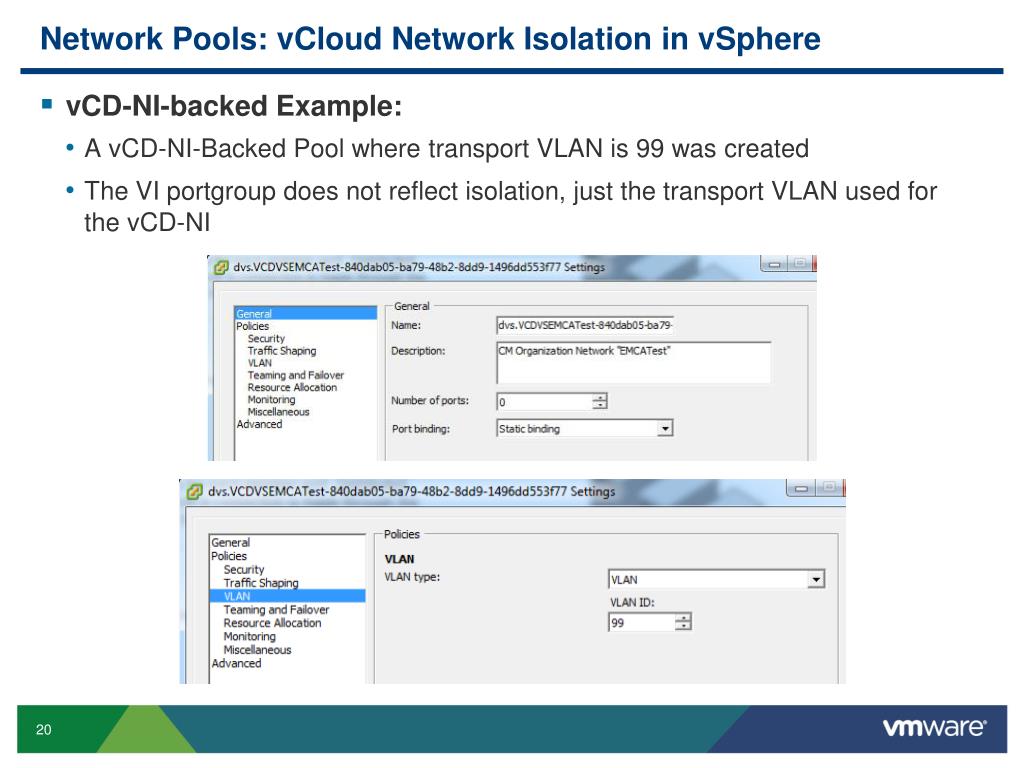
Task: Click the vmware logo
Action: [935, 728]
